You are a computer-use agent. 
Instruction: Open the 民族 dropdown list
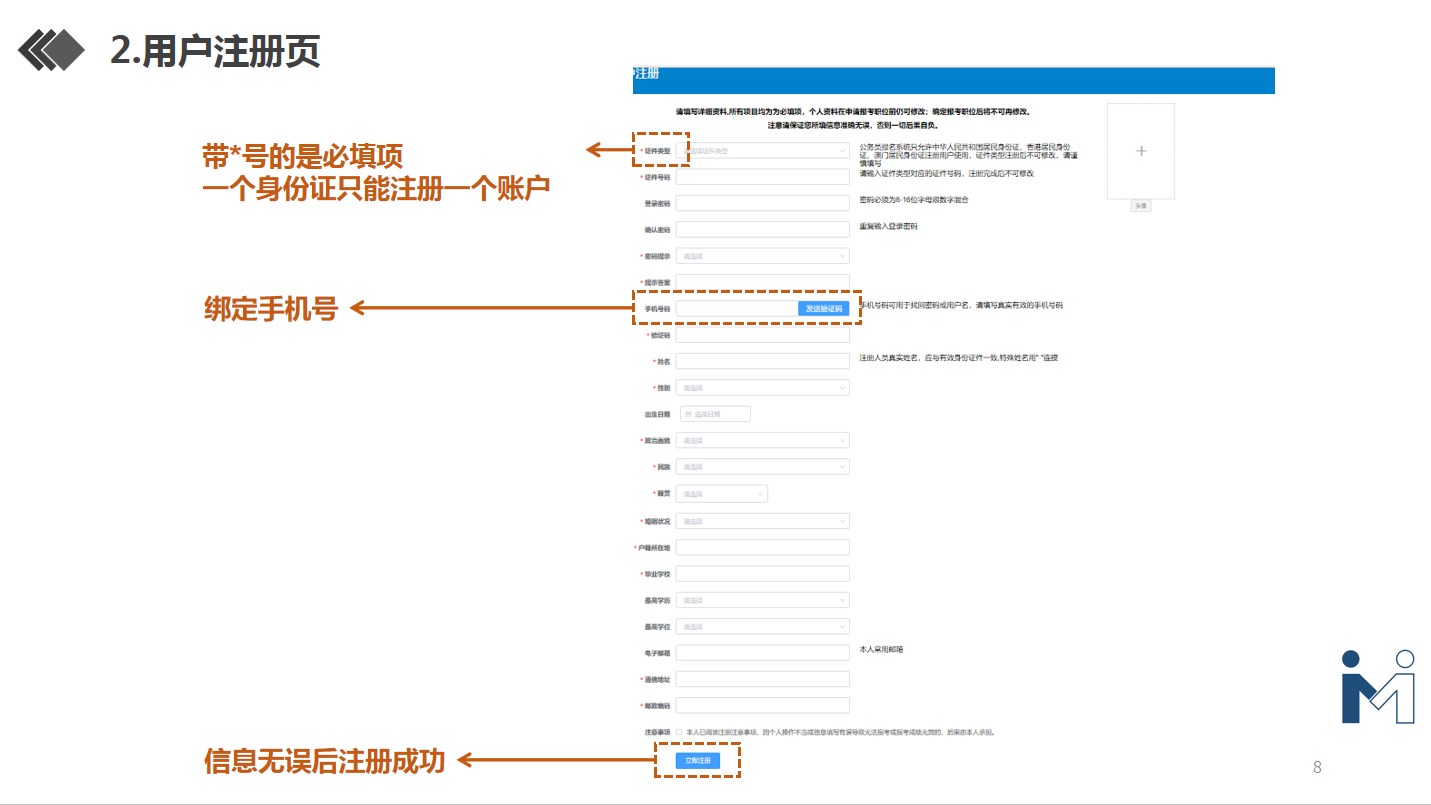click(x=762, y=467)
